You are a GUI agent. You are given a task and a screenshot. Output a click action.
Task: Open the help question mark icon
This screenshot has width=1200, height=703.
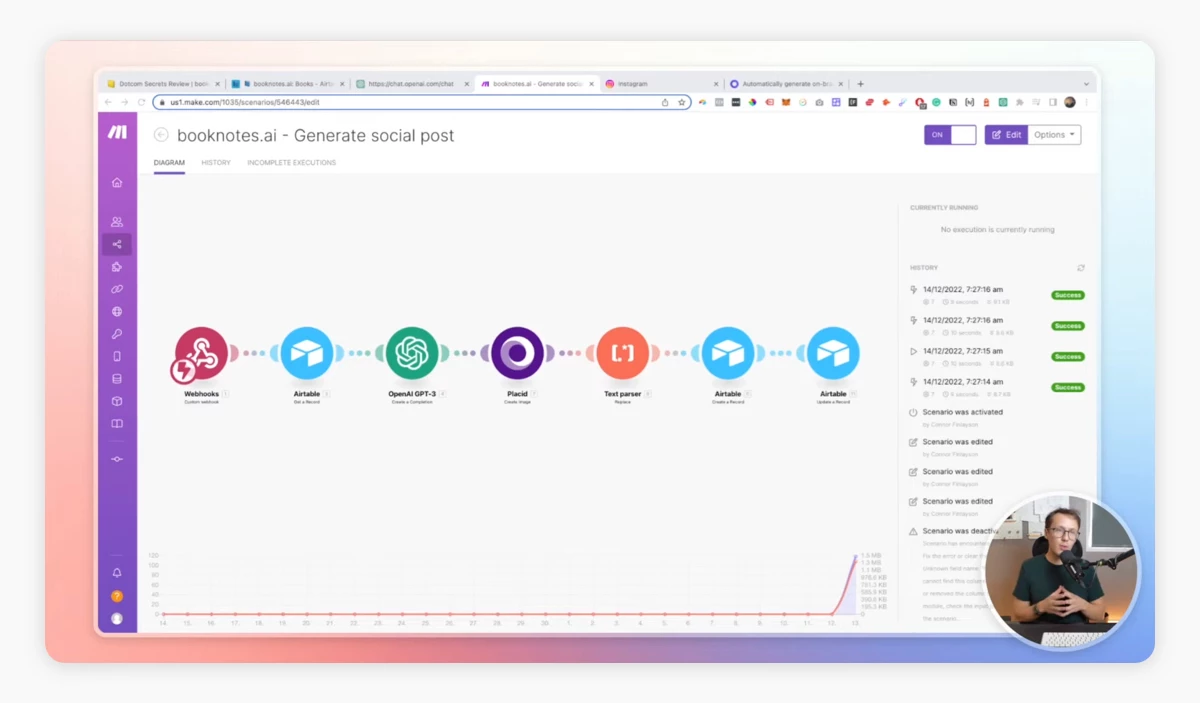click(117, 596)
